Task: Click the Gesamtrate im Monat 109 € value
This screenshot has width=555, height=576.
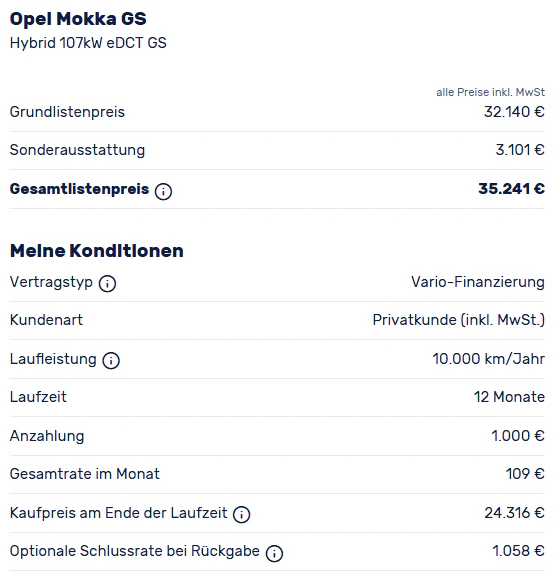Action: [x=525, y=474]
